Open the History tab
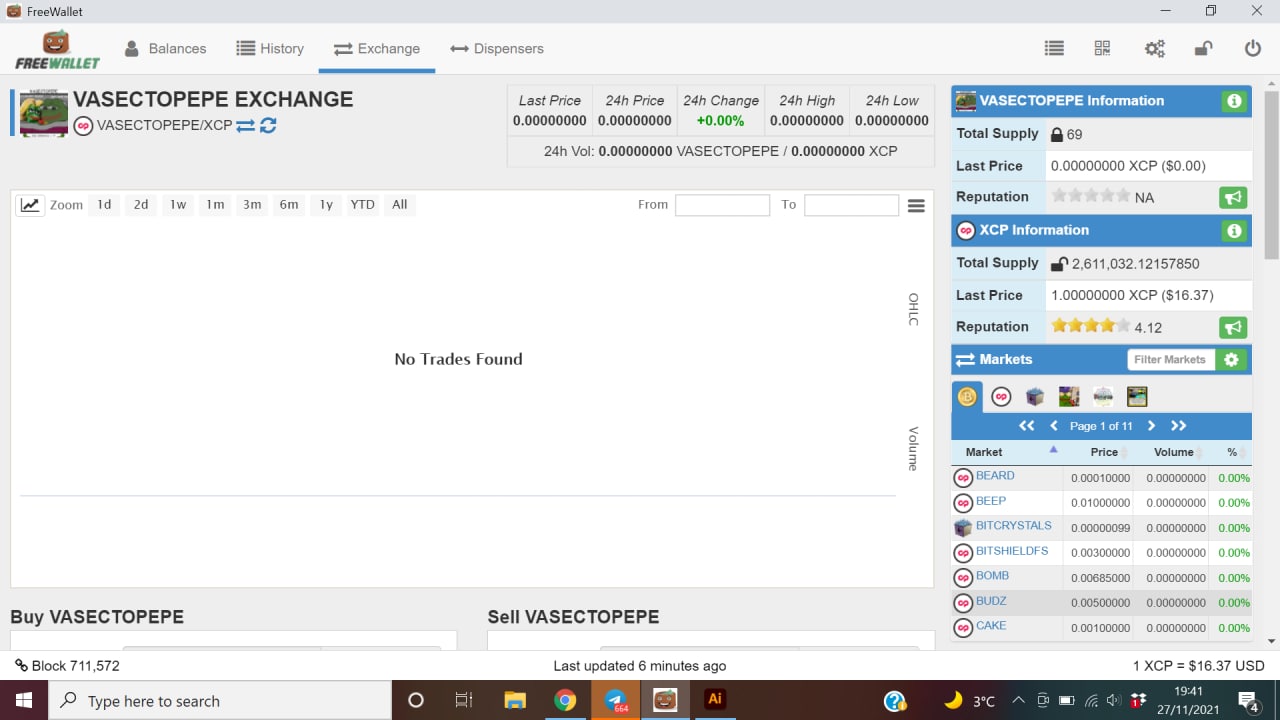The width and height of the screenshot is (1280, 720). 270,48
